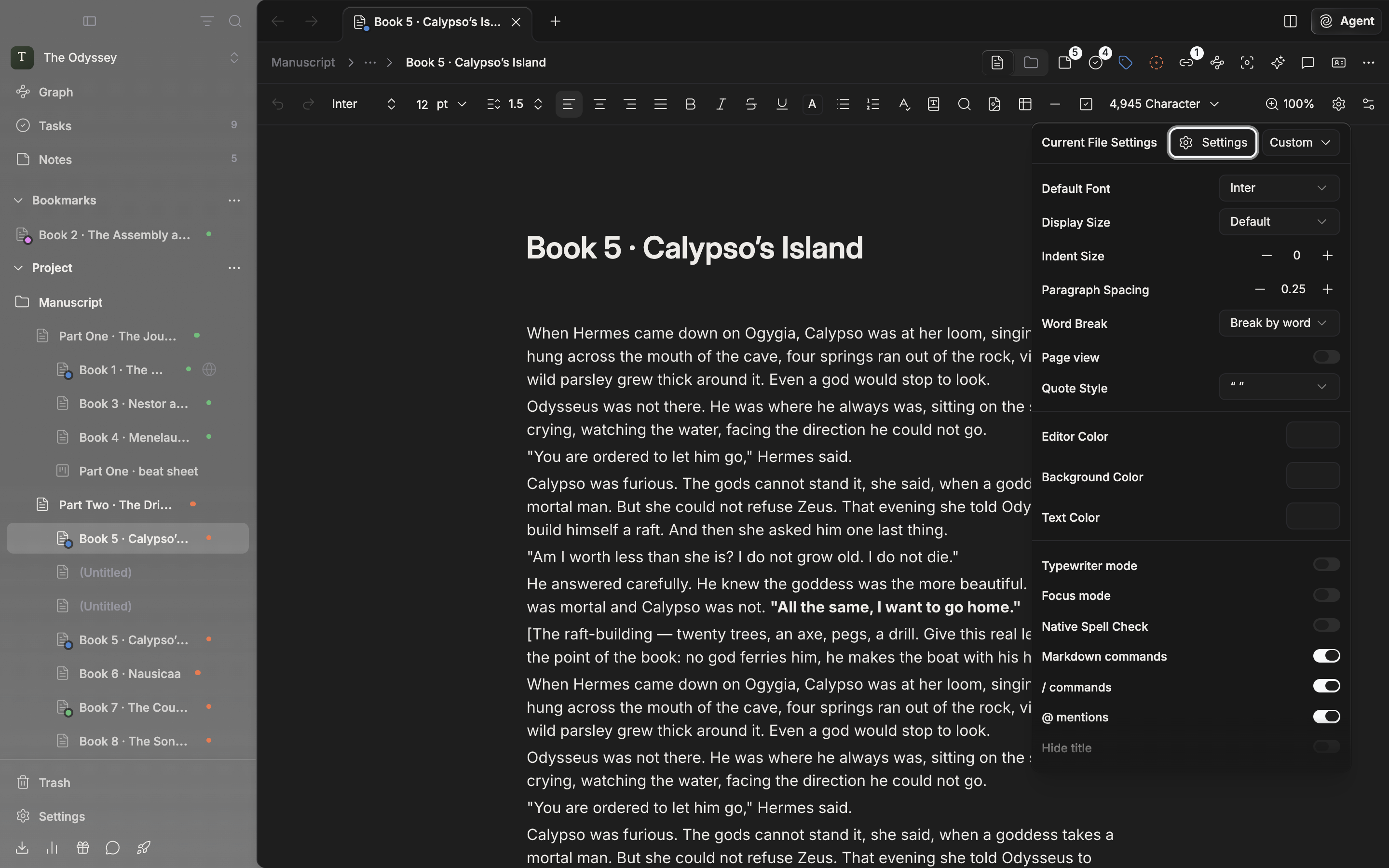Disable Markdown commands toggle

[1326, 656]
